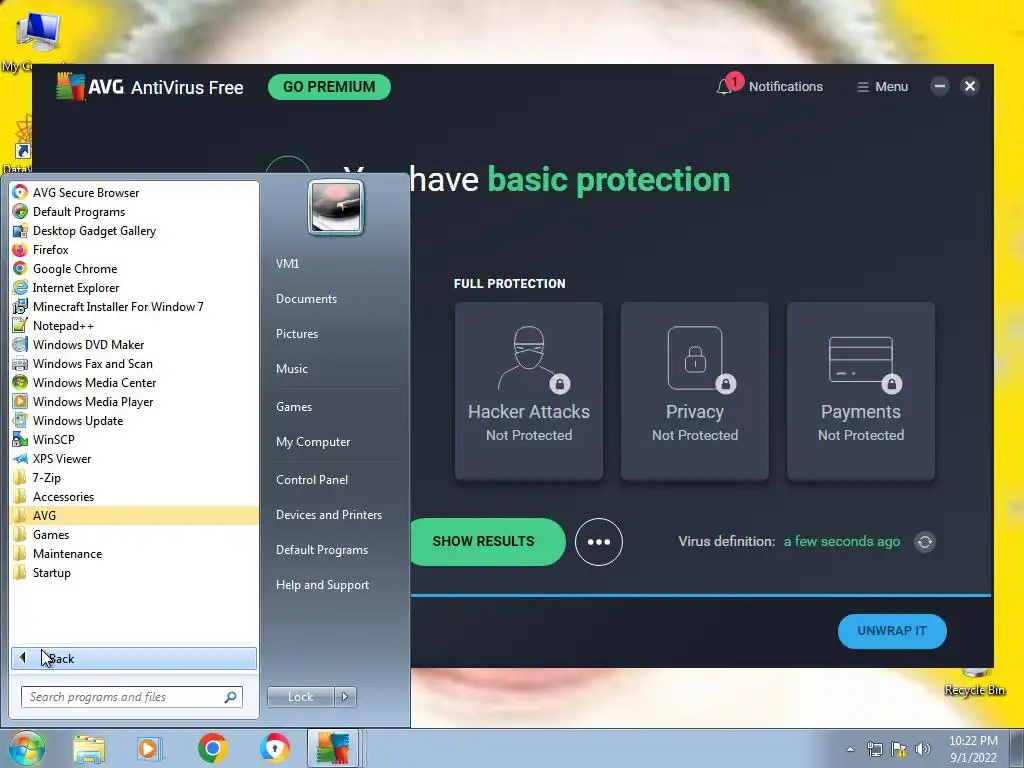Viewport: 1024px width, 768px height.
Task: Open the AVG Menu
Action: tap(882, 87)
